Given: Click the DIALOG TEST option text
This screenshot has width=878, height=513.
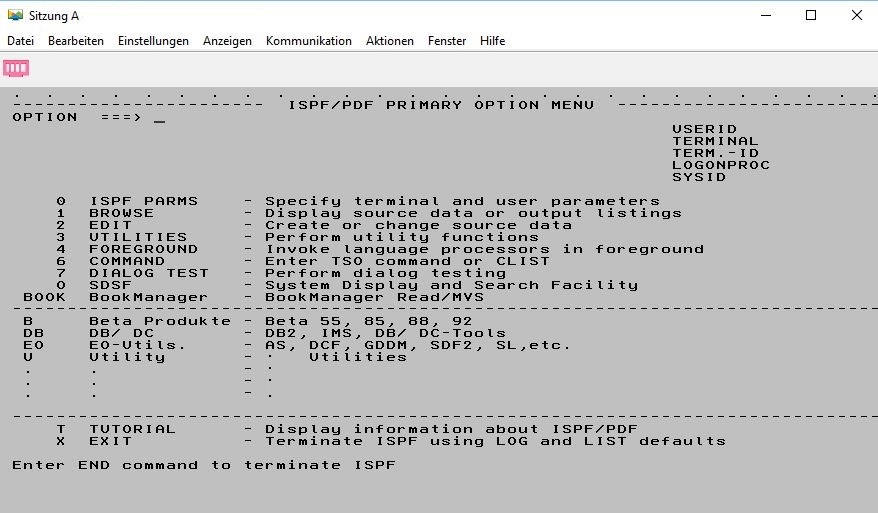Looking at the screenshot, I should (x=149, y=273).
